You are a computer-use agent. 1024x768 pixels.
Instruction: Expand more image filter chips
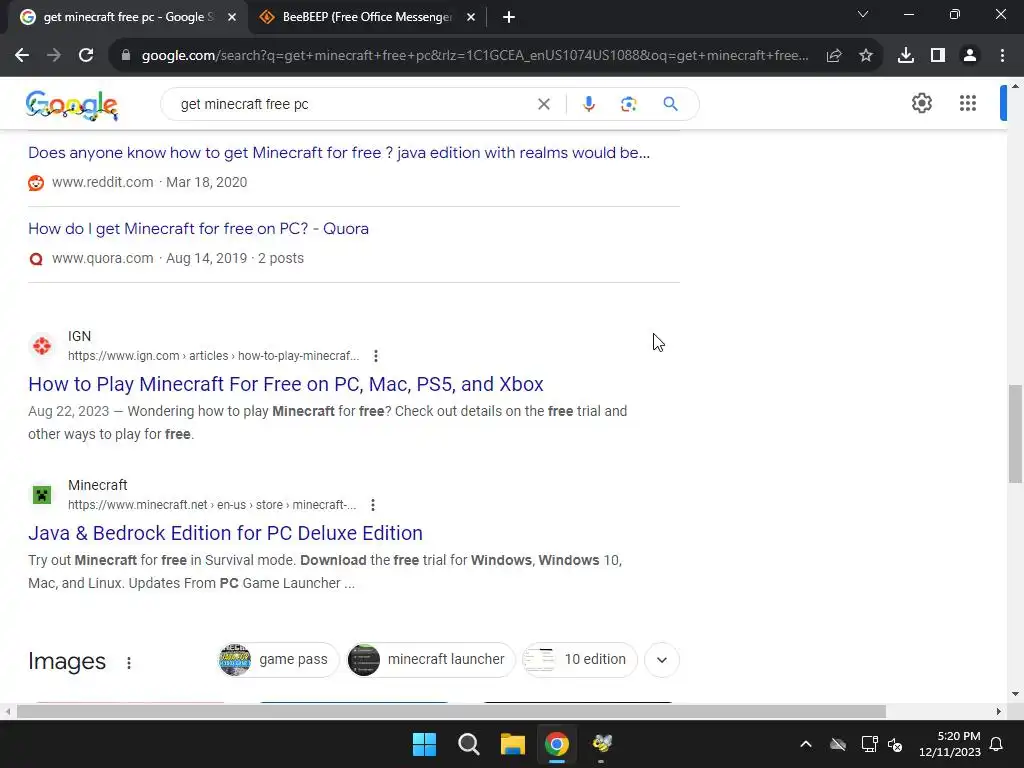tap(662, 660)
